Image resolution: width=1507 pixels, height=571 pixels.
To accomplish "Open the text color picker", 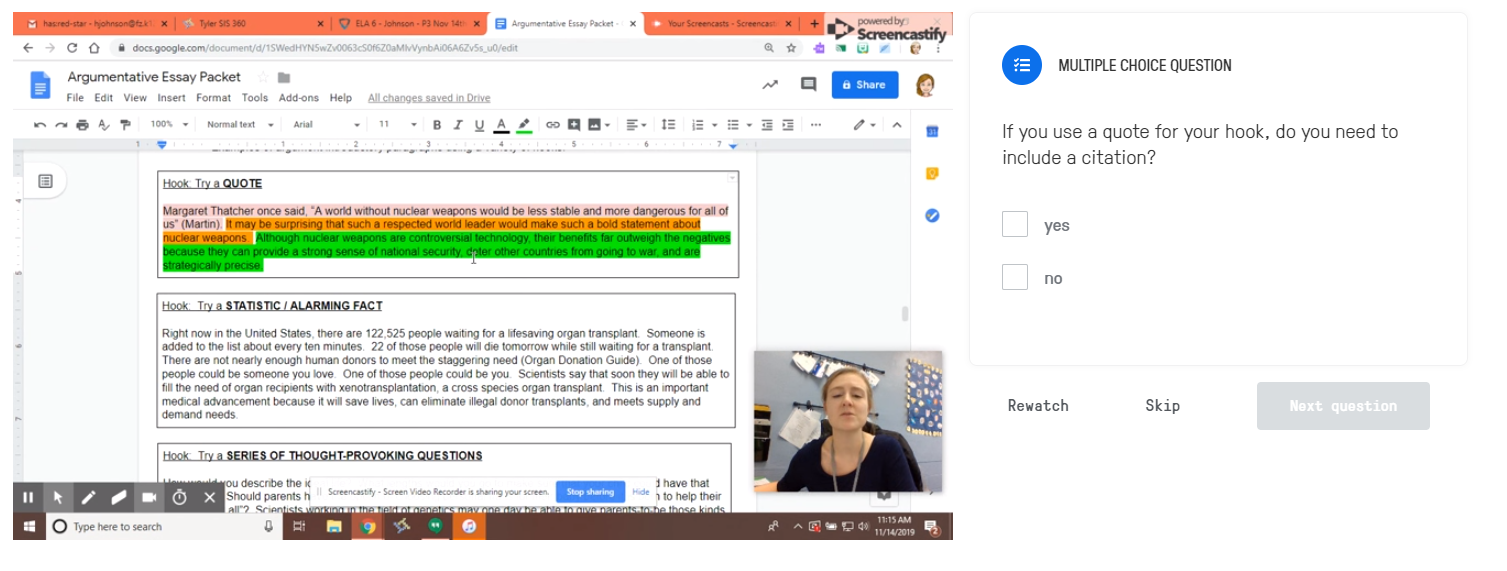I will 501,125.
